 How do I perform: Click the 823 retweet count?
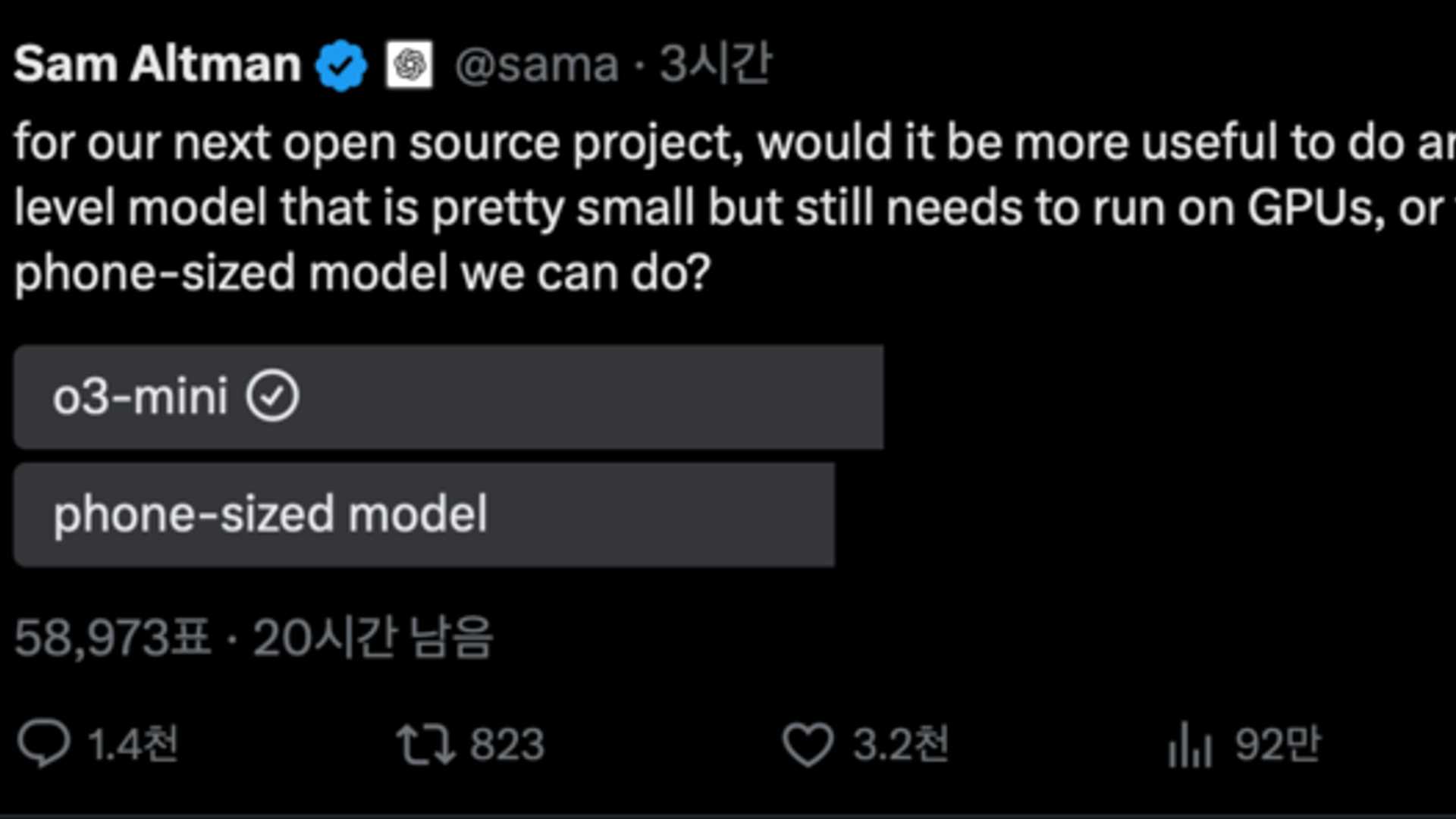[x=507, y=744]
